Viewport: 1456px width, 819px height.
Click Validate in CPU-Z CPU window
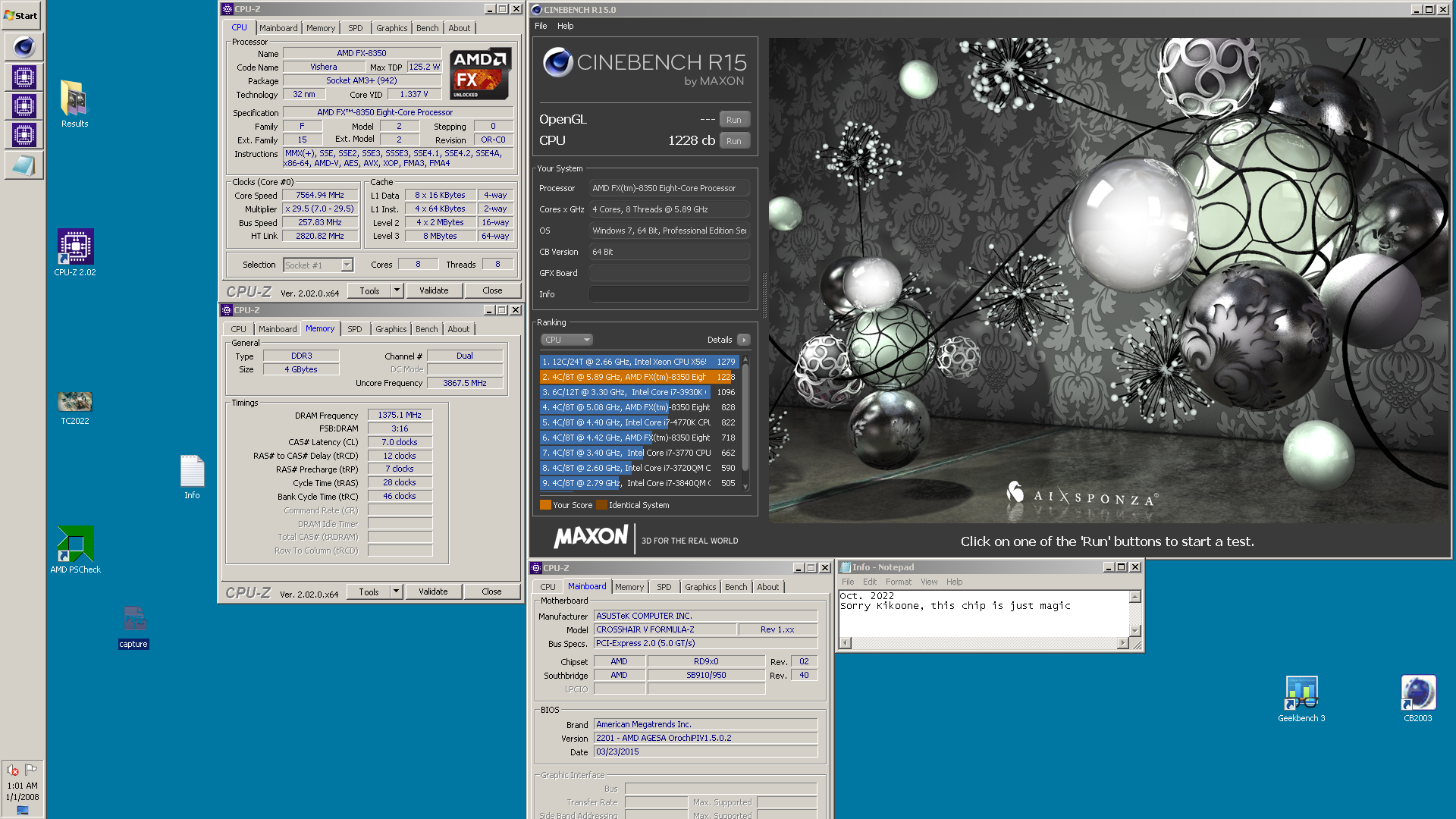[434, 290]
